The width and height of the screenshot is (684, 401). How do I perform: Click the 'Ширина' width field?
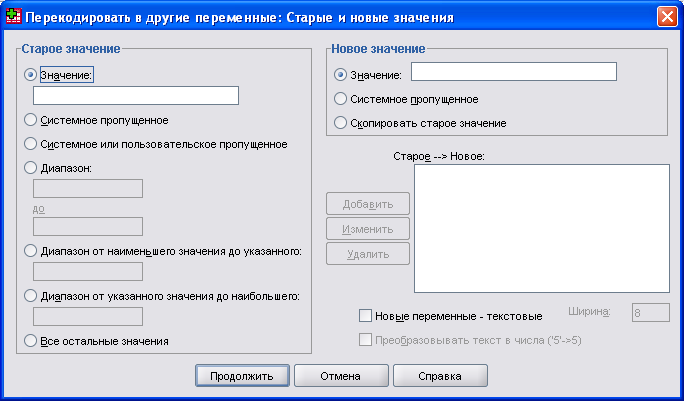pyautogui.click(x=650, y=313)
